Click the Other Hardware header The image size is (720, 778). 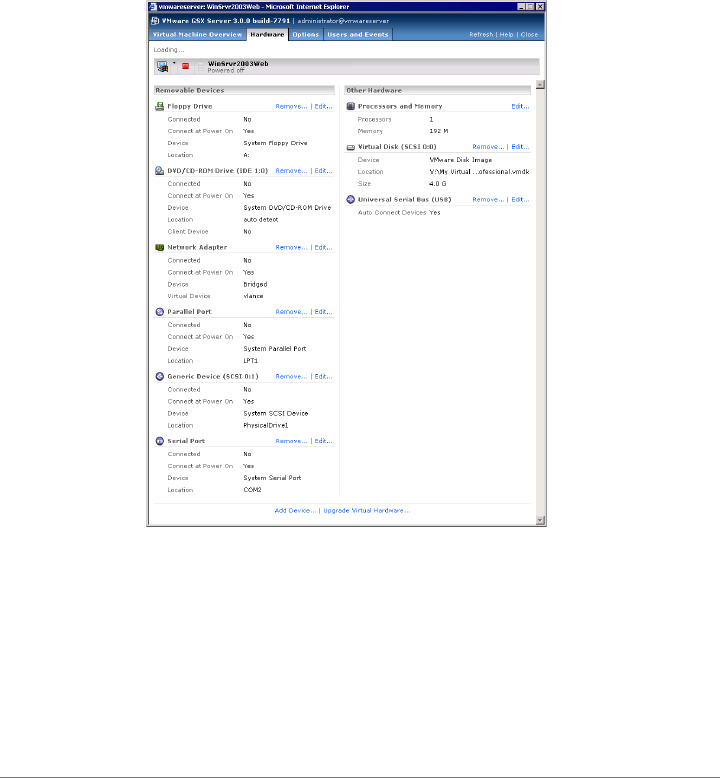click(438, 90)
